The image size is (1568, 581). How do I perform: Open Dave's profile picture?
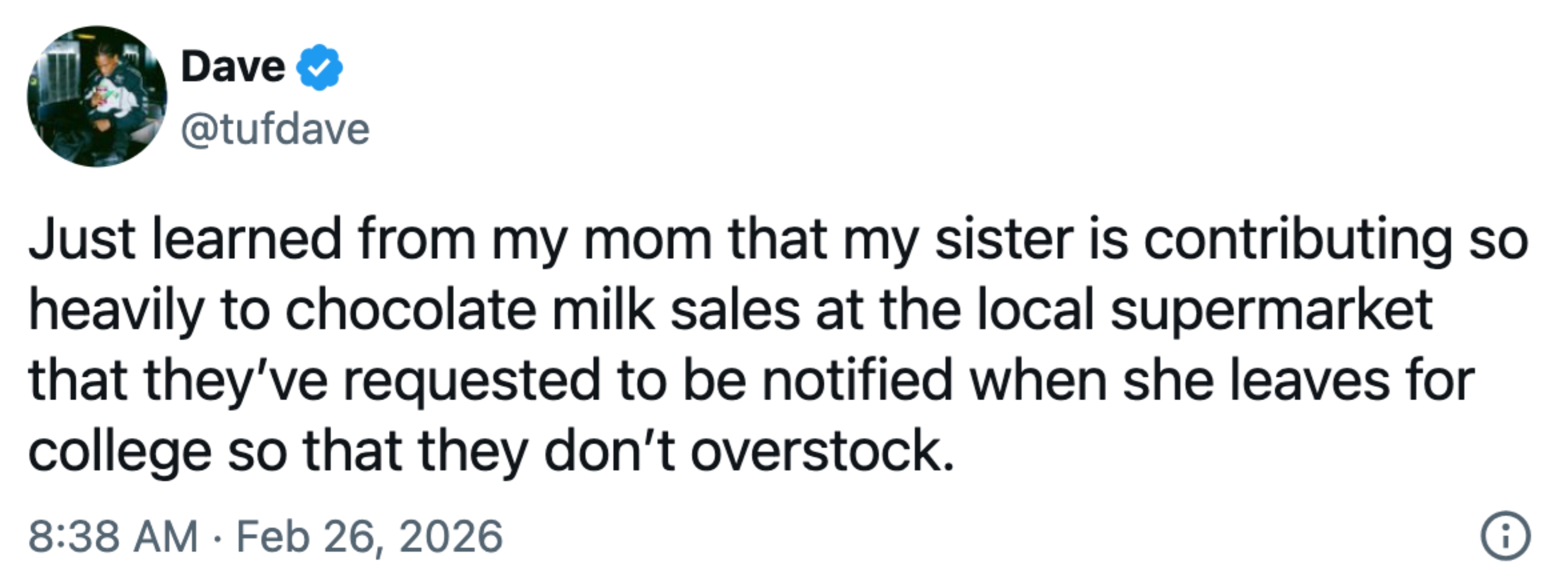tap(97, 96)
